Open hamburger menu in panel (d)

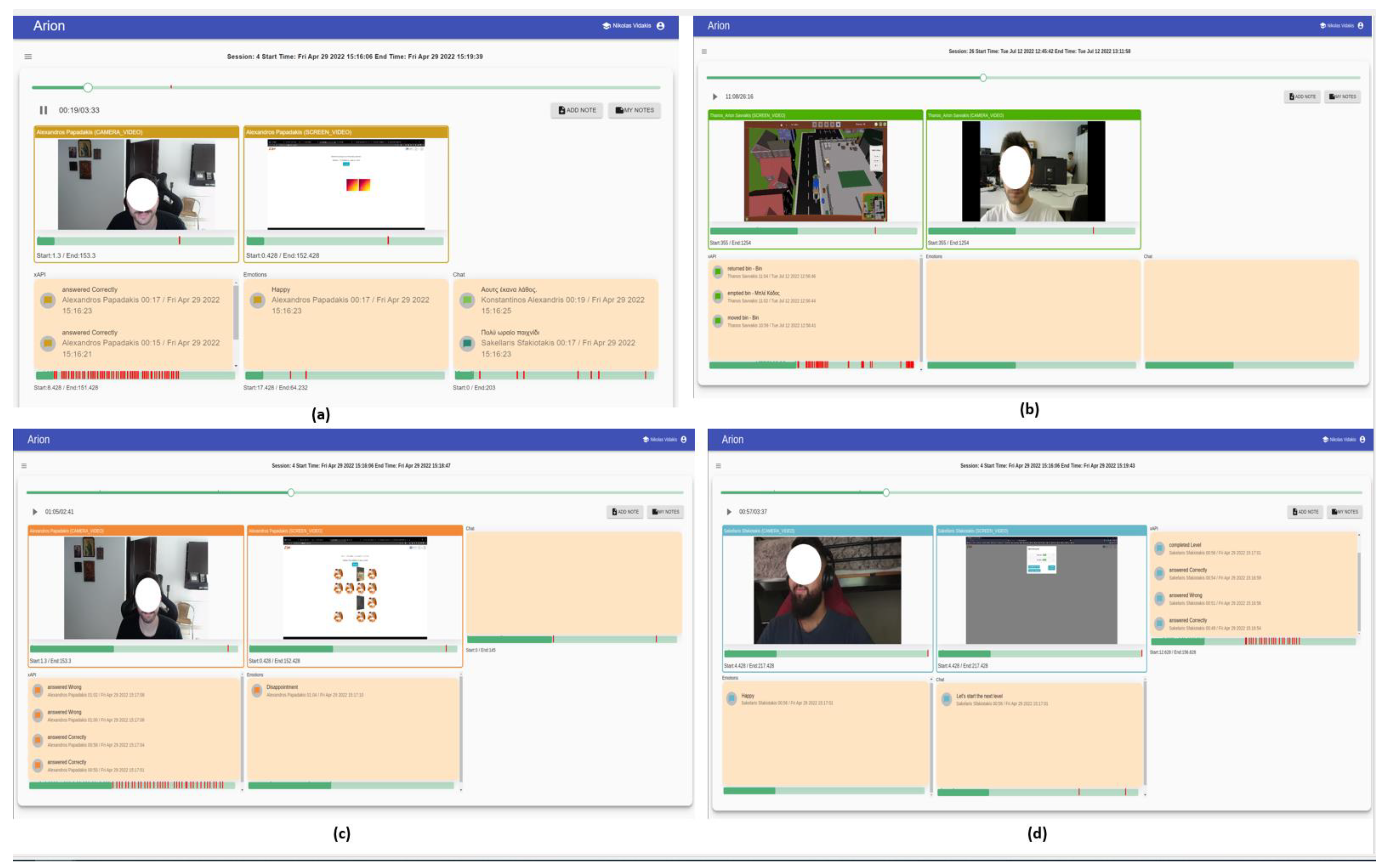[x=718, y=466]
